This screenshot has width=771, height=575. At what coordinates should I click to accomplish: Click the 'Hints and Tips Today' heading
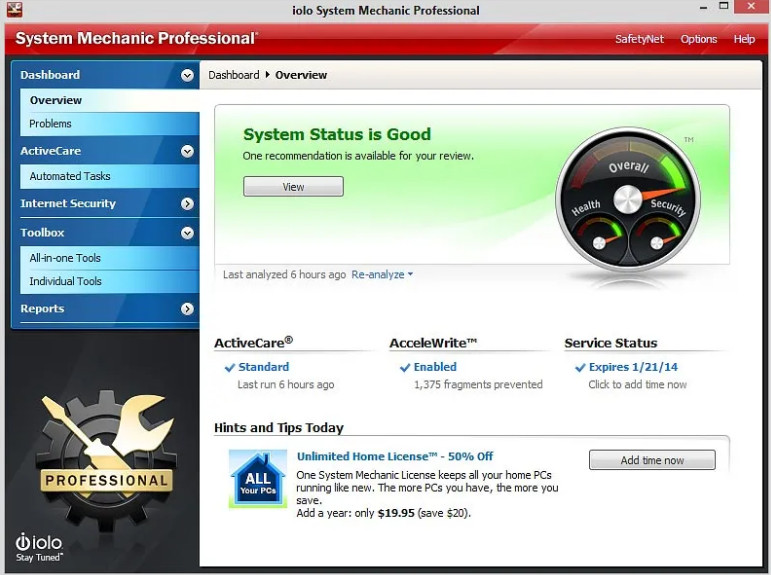pos(279,428)
